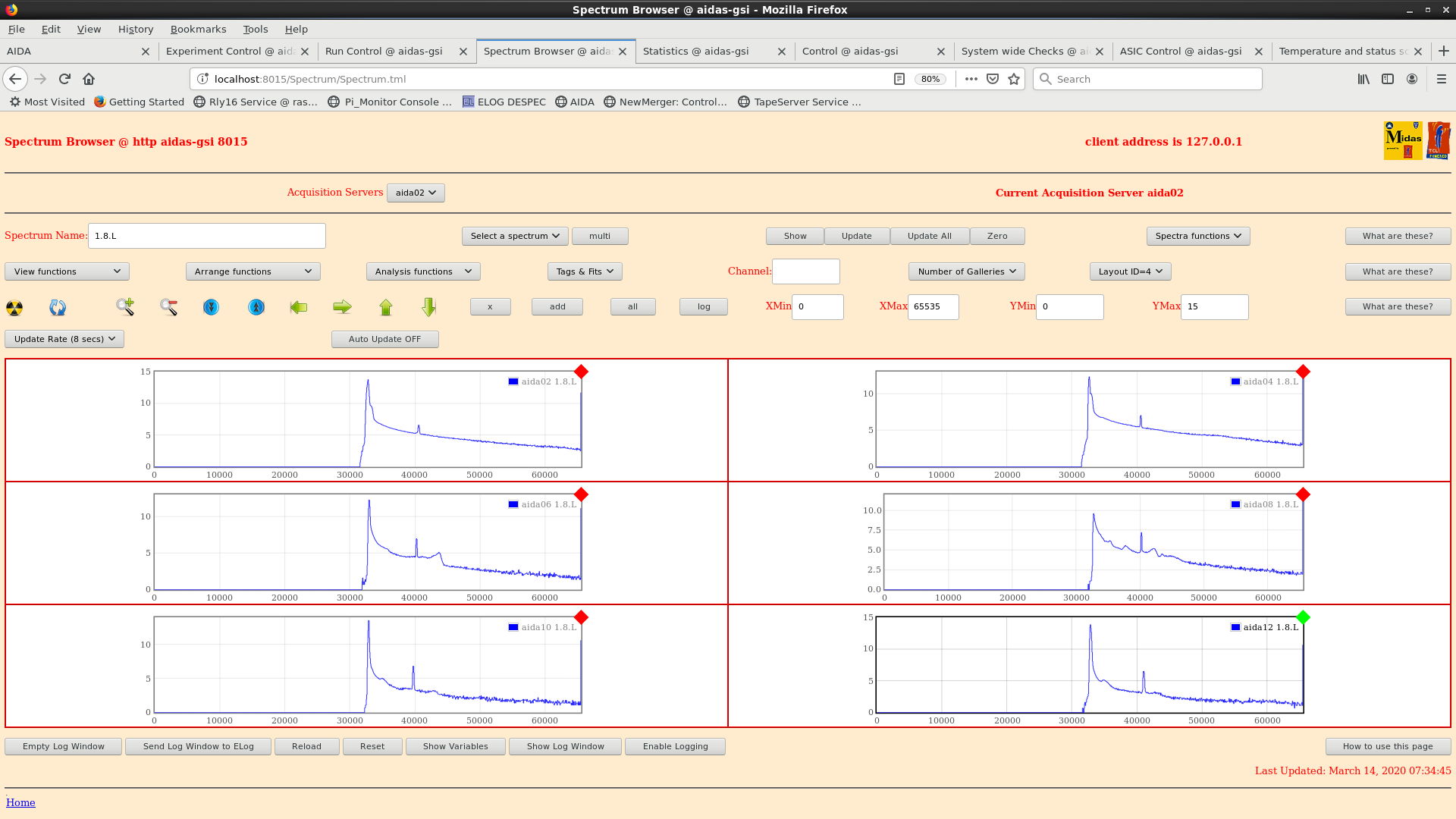Open the Bookmarks menu
1456x819 pixels.
(x=198, y=29)
